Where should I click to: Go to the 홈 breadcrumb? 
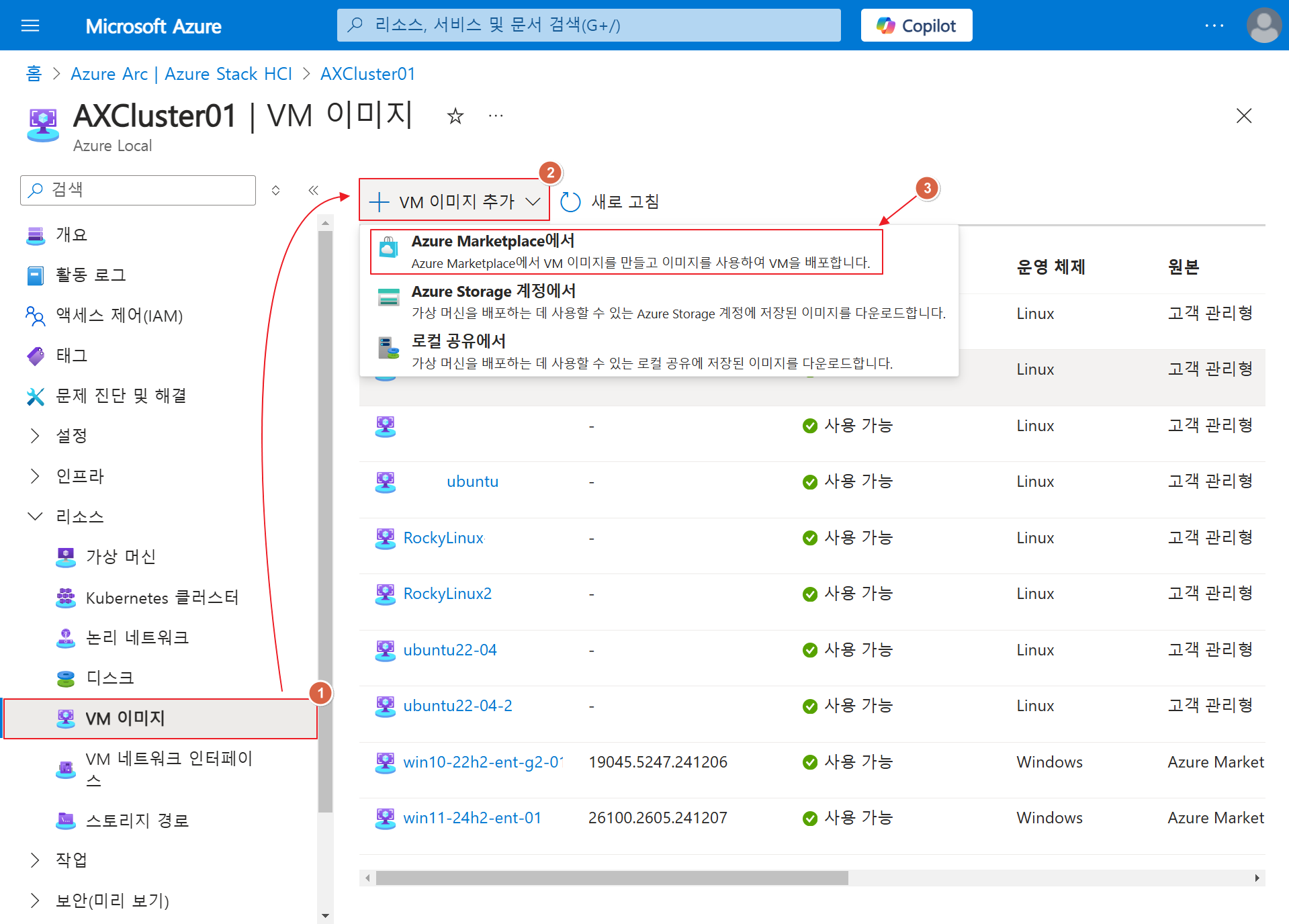pos(34,74)
